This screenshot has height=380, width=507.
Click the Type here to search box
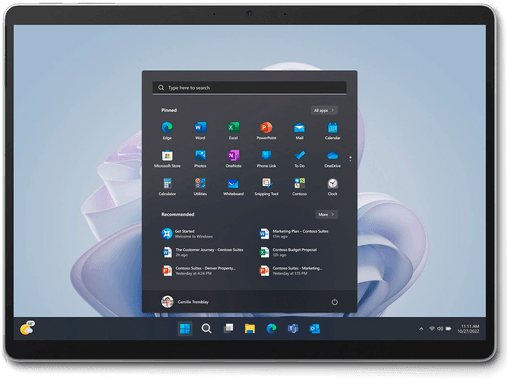(250, 88)
